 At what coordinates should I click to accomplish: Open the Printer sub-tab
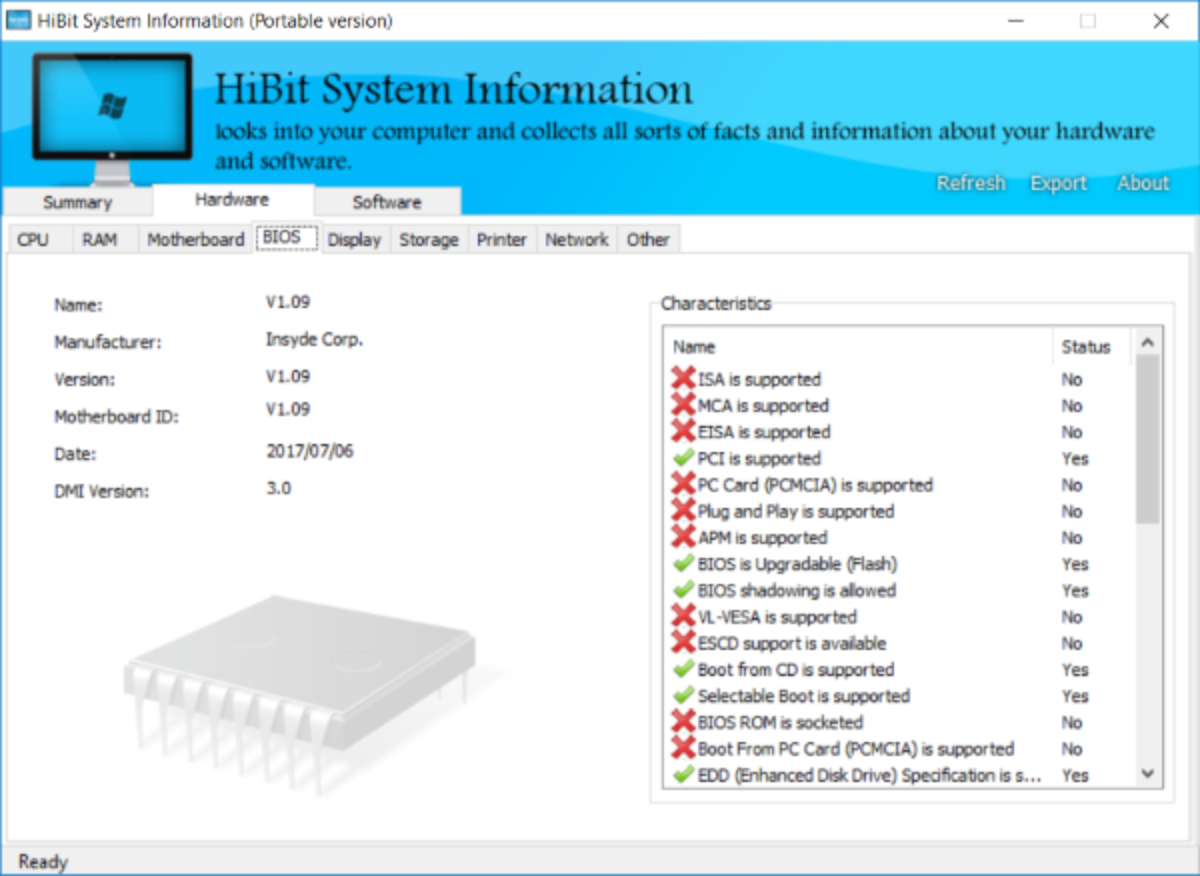click(x=502, y=240)
